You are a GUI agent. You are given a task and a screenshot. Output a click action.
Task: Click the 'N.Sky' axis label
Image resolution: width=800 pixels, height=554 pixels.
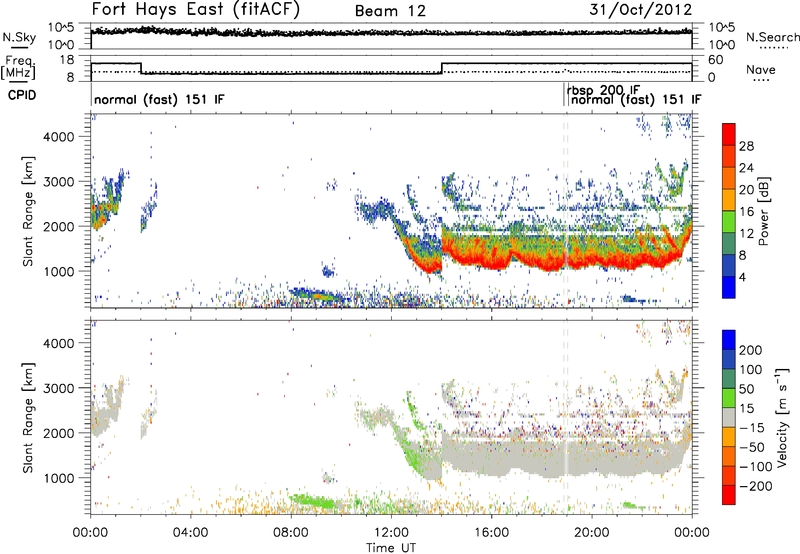pyautogui.click(x=19, y=37)
